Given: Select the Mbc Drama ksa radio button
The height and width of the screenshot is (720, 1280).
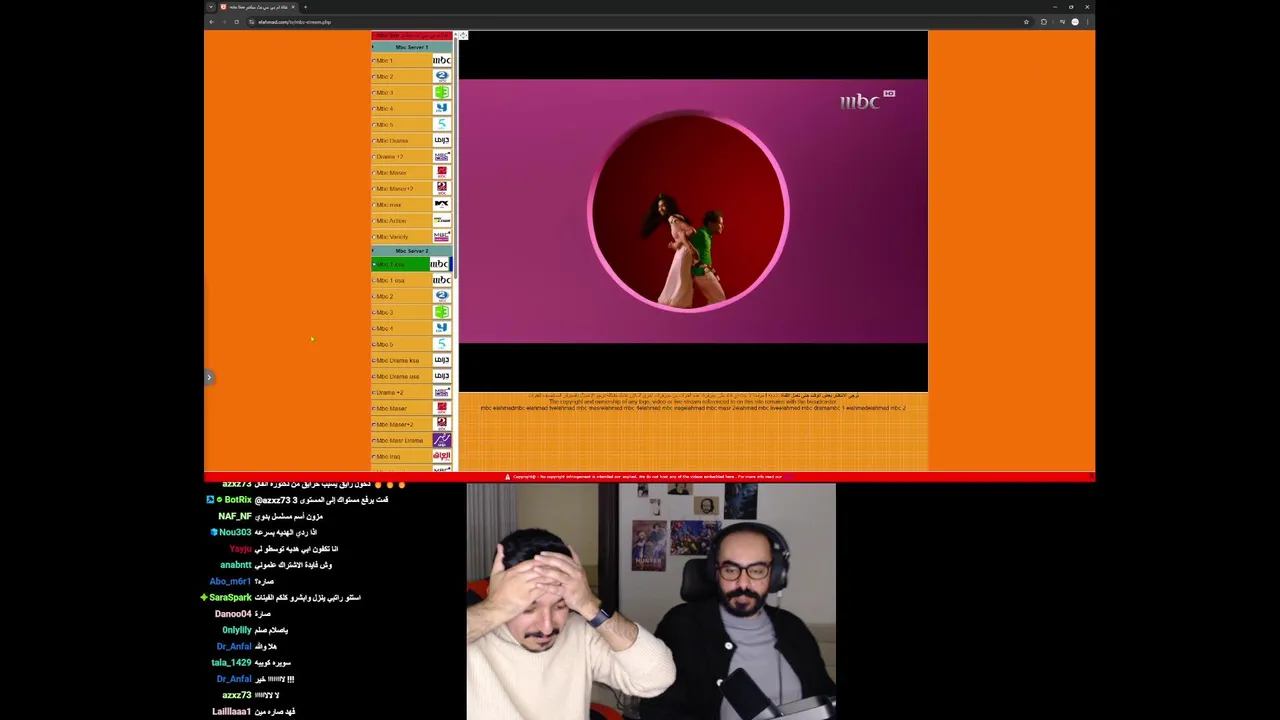Looking at the screenshot, I should click(x=374, y=360).
